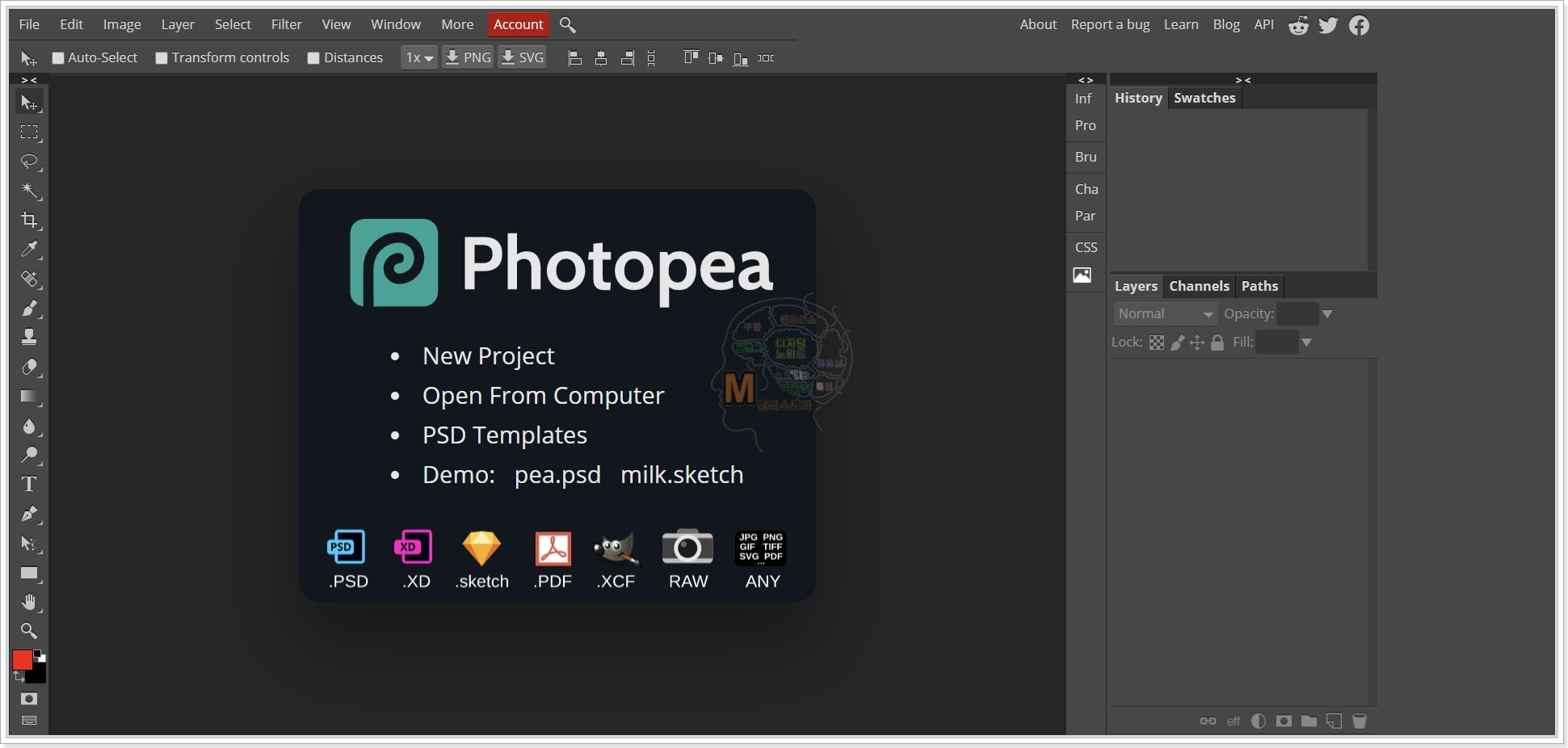Click the delete layer trash icon
The image size is (1568, 748).
(1360, 721)
